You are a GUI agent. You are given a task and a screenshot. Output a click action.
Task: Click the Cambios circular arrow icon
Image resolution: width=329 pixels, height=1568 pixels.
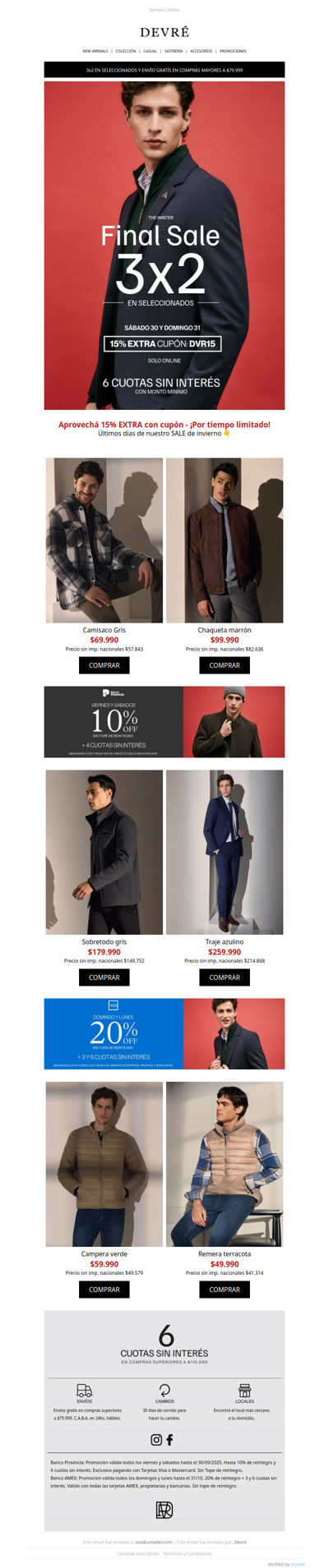pyautogui.click(x=164, y=1391)
